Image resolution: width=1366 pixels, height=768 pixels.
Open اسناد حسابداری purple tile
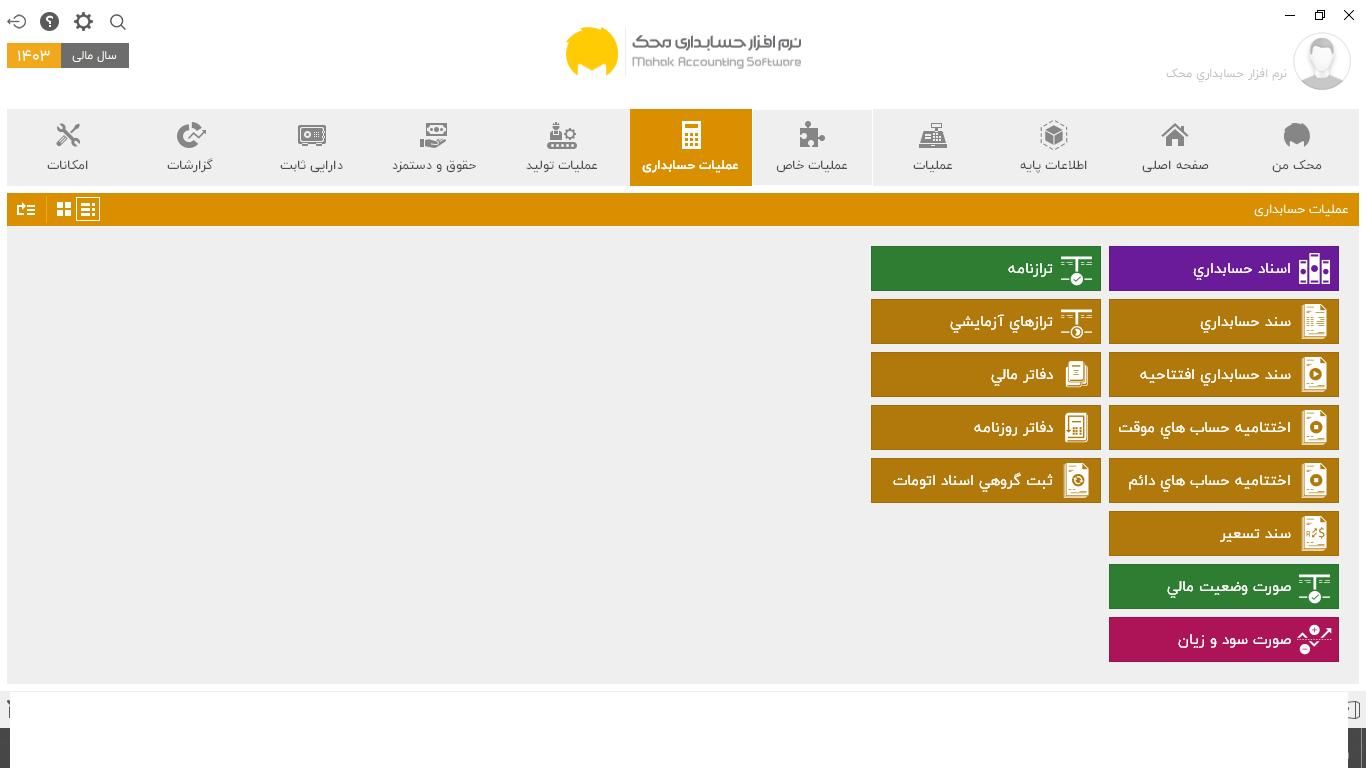(x=1223, y=269)
